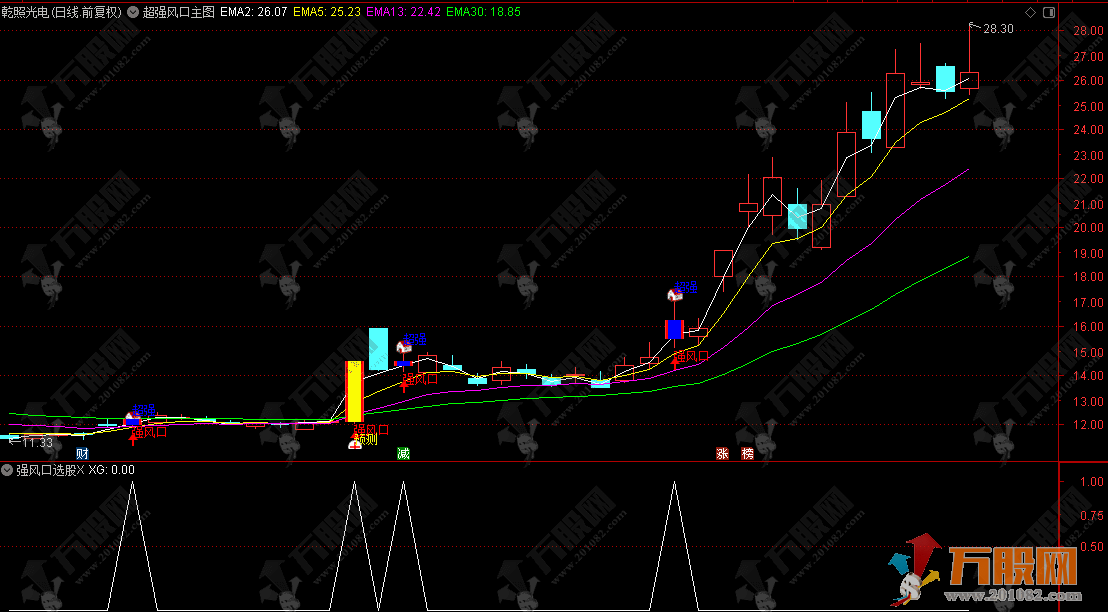This screenshot has height=612, width=1108.
Task: Toggle the side panel icon at top right
Action: (1049, 12)
